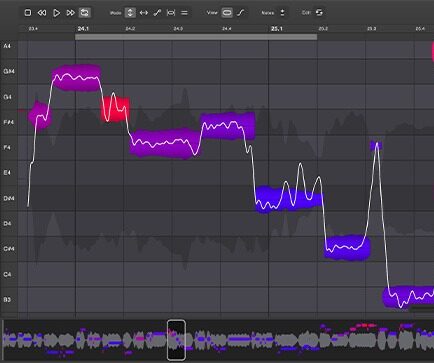Image resolution: width=434 pixels, height=363 pixels.
Task: Select the bracketed stretch mode tool
Action: 171,13
